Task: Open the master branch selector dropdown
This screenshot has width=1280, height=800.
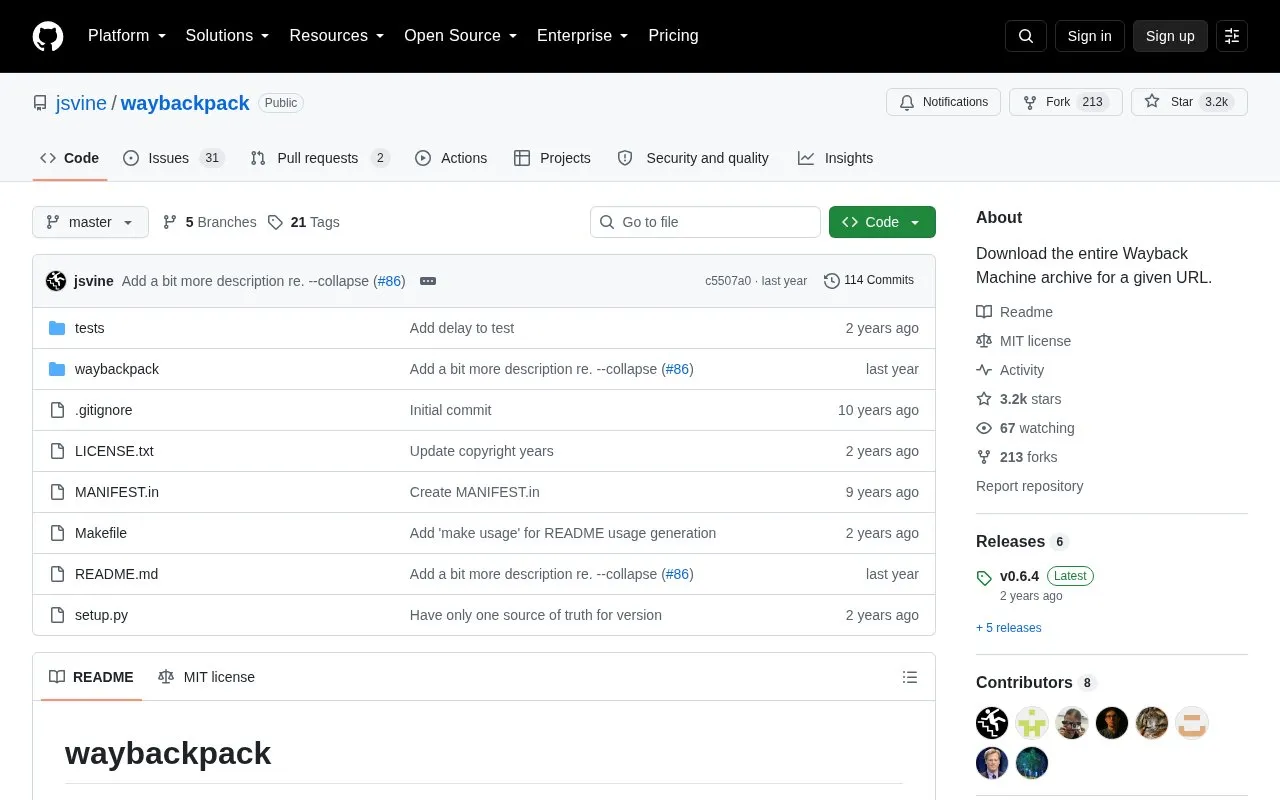Action: [x=90, y=222]
